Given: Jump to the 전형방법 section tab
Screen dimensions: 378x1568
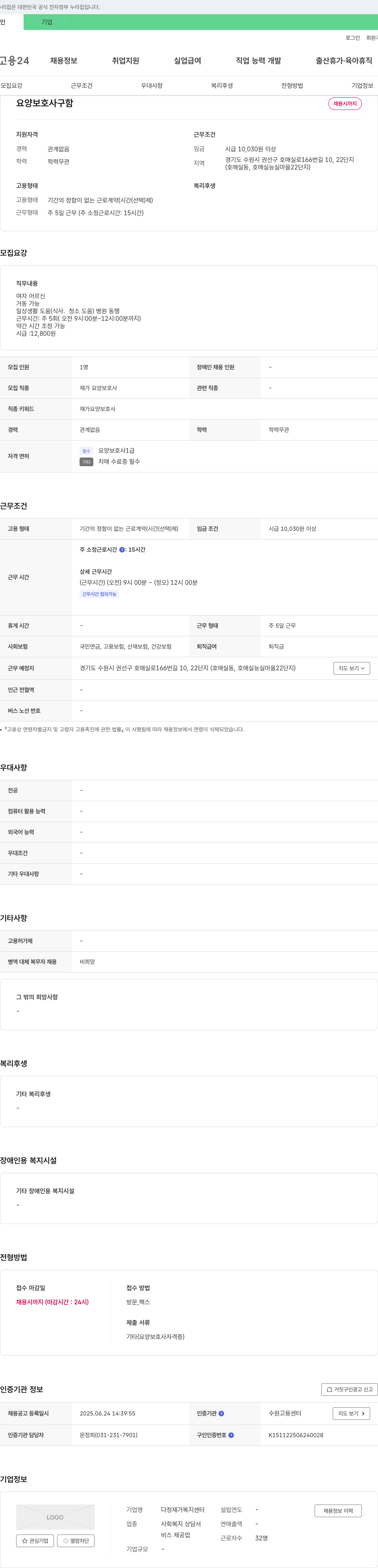Looking at the screenshot, I should coord(292,85).
